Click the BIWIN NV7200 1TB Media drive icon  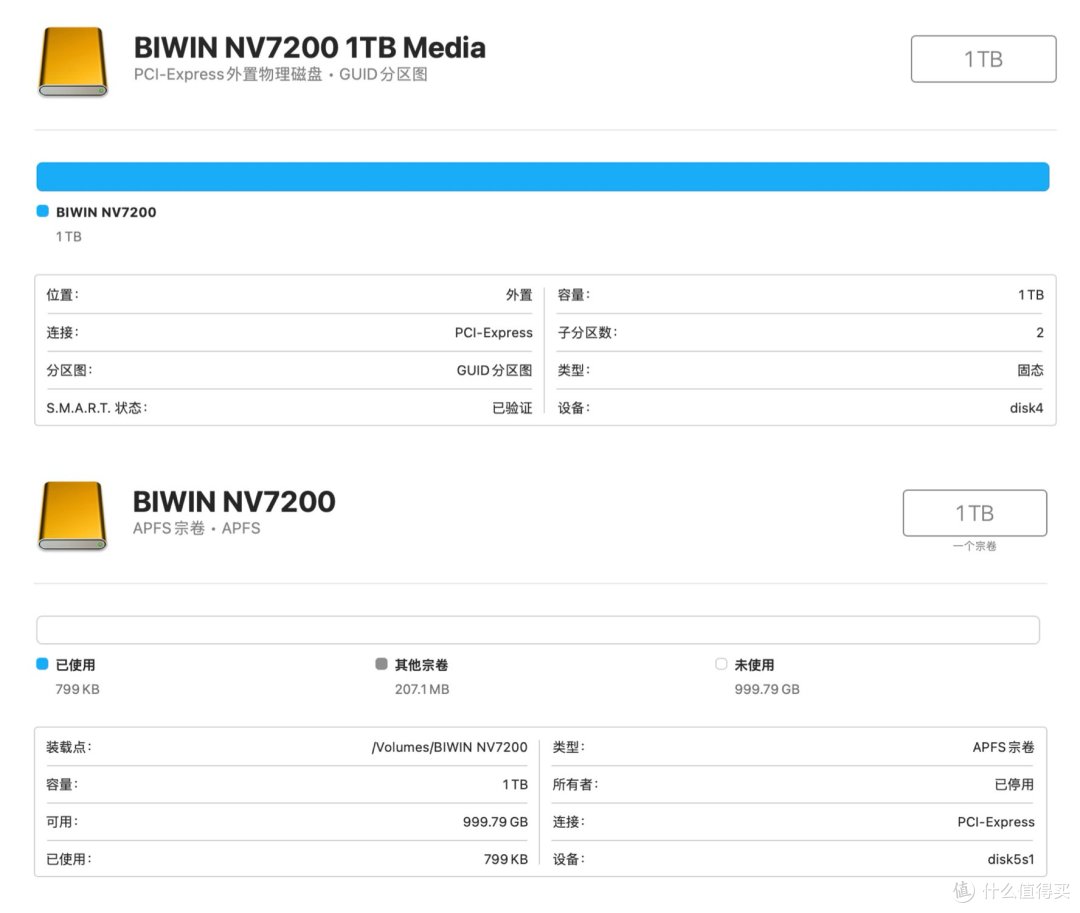pyautogui.click(x=73, y=62)
